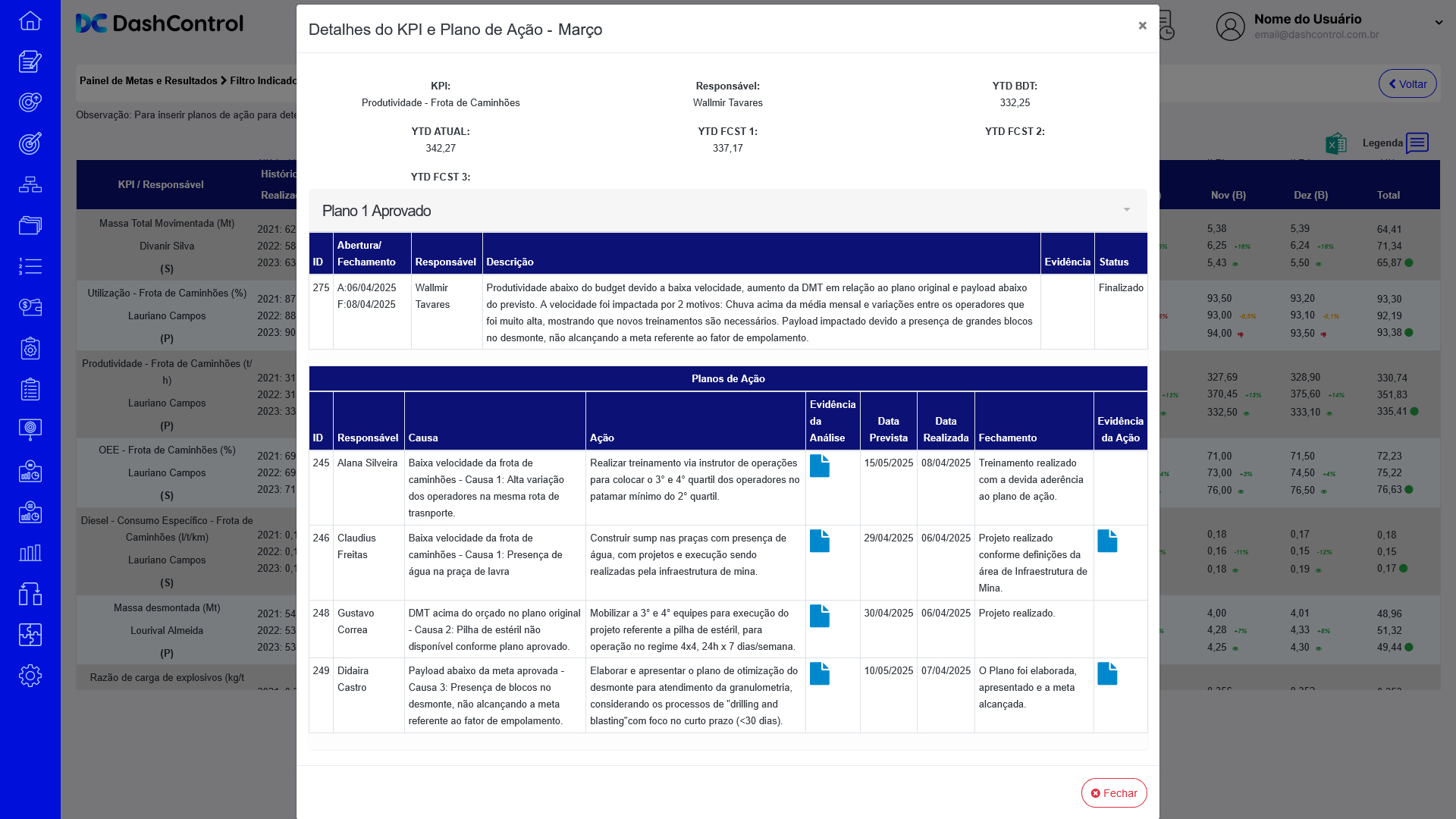
Task: Click the edit notepad sidebar icon
Action: (x=30, y=61)
